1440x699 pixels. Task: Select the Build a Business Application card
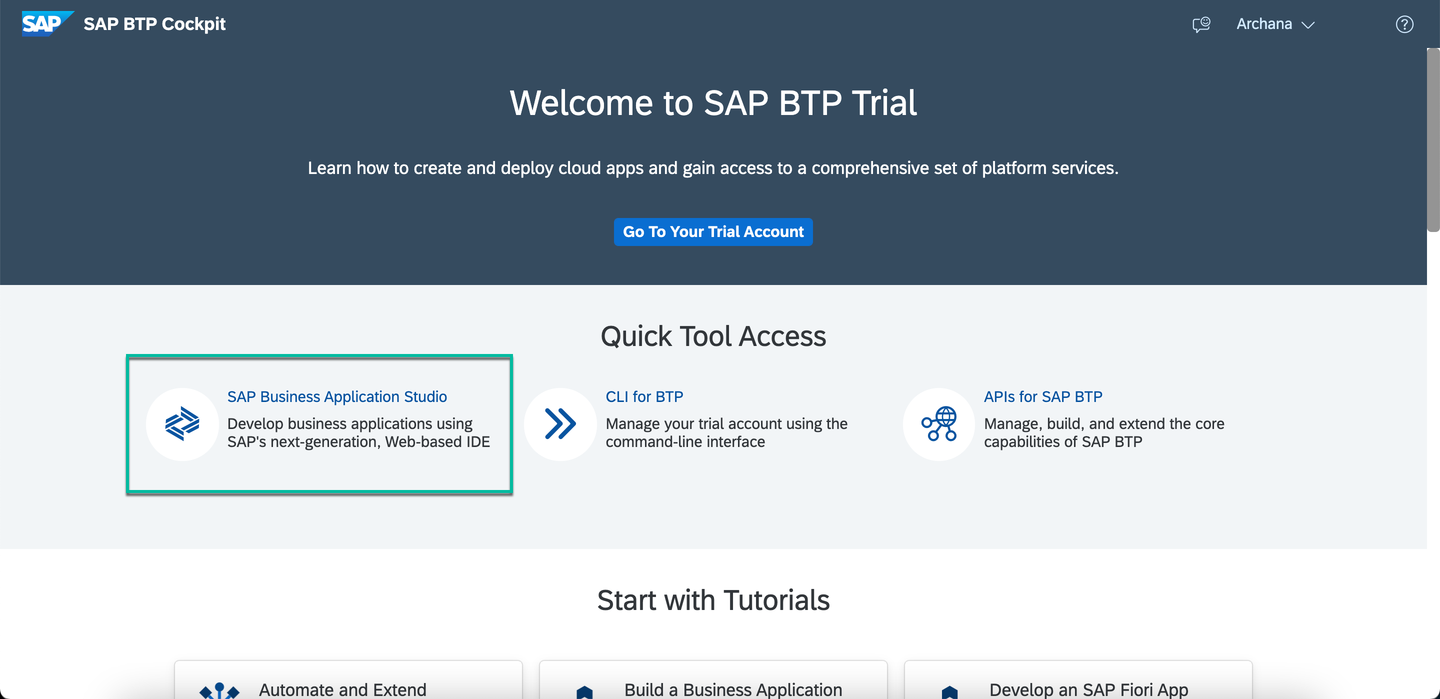click(x=713, y=680)
